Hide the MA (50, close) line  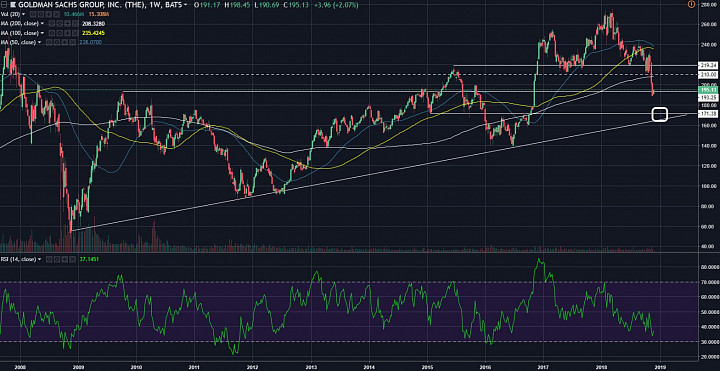coord(49,42)
